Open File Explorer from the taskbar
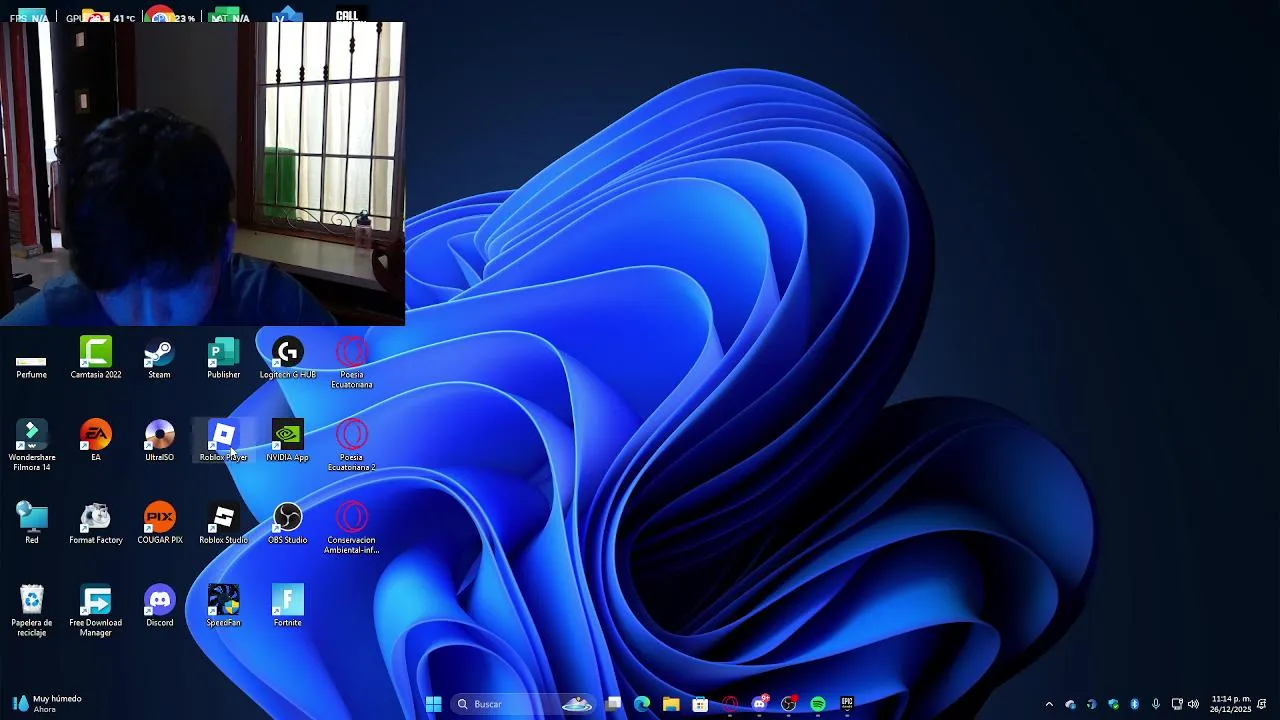Image resolution: width=1280 pixels, height=720 pixels. click(671, 704)
